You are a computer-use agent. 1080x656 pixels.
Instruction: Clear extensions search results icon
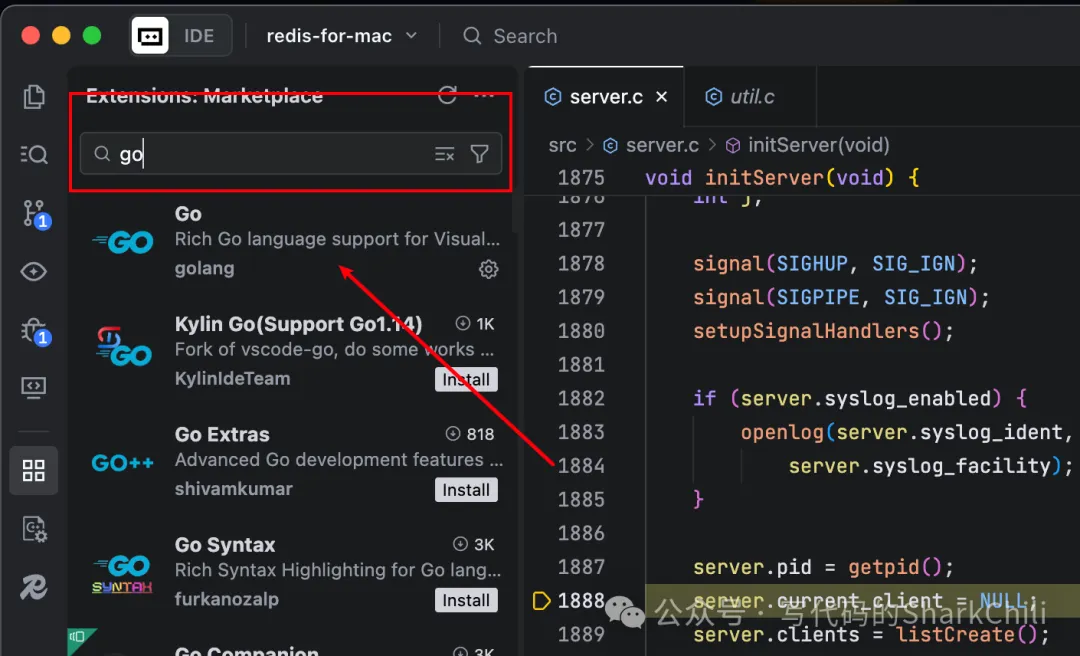point(444,154)
